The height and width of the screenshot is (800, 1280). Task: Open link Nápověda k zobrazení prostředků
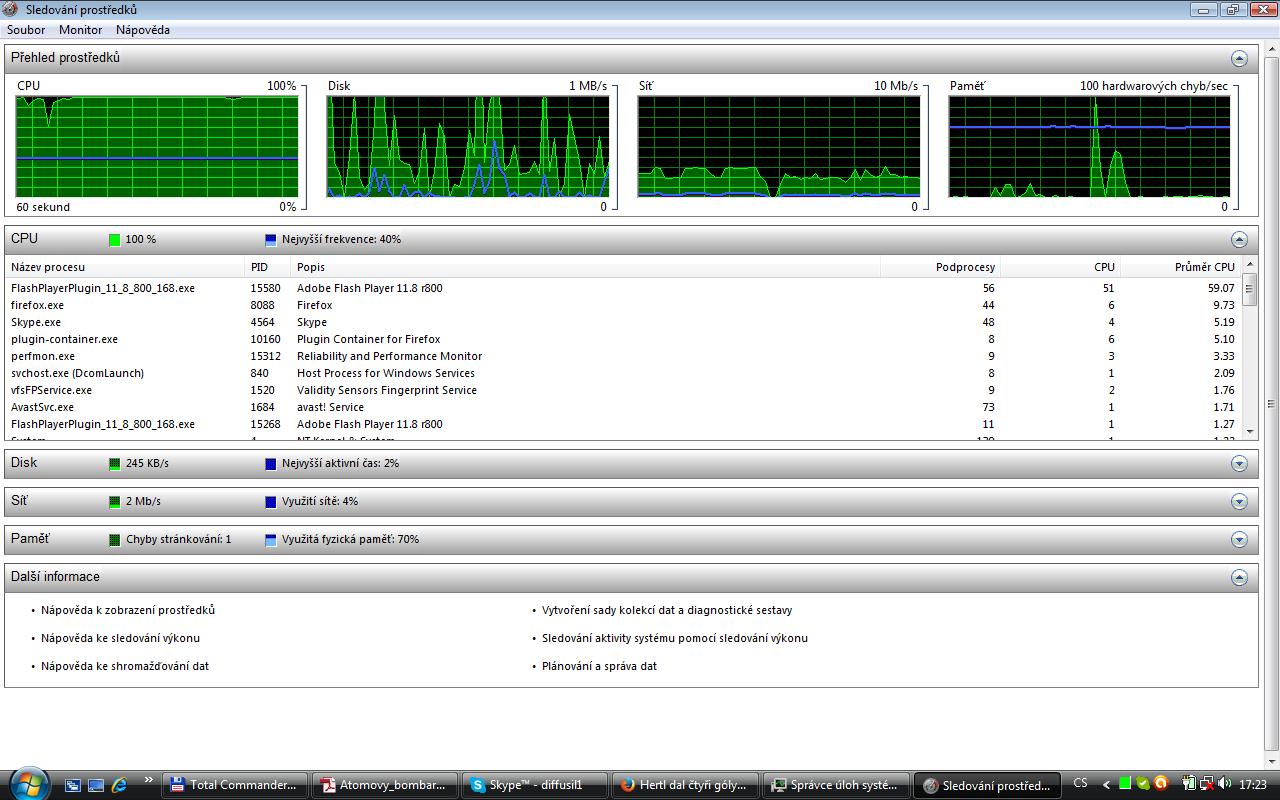(127, 610)
